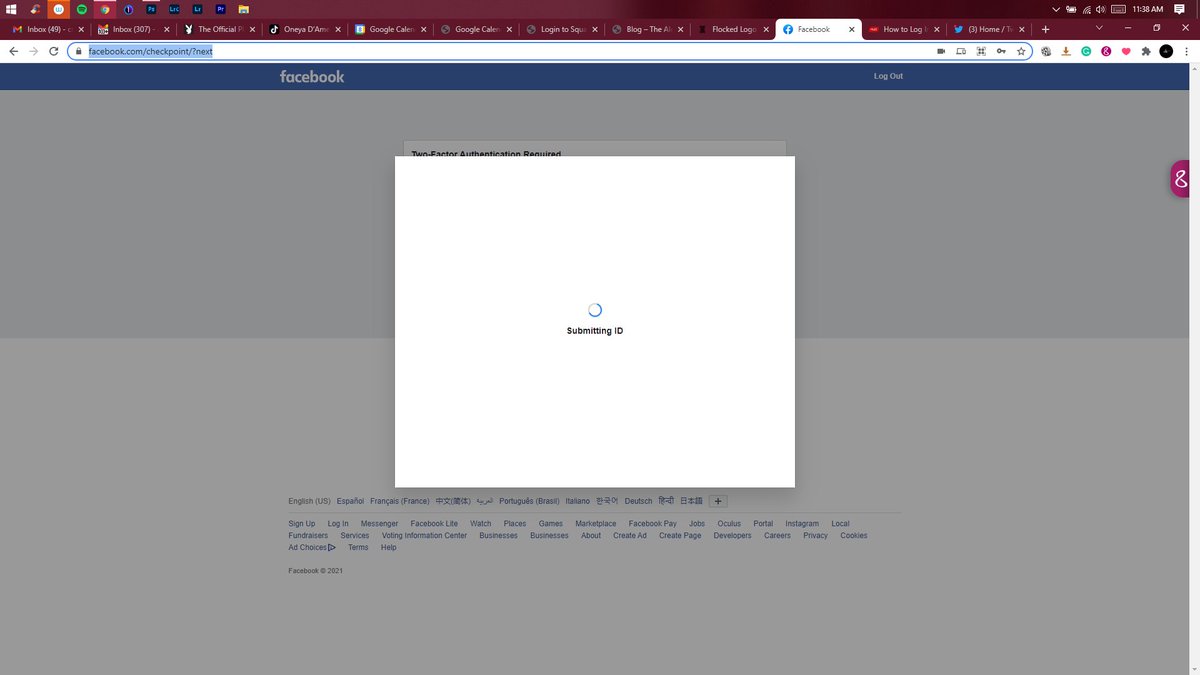The image size is (1200, 675).
Task: Click the camera icon in the address bar
Action: pos(941,51)
